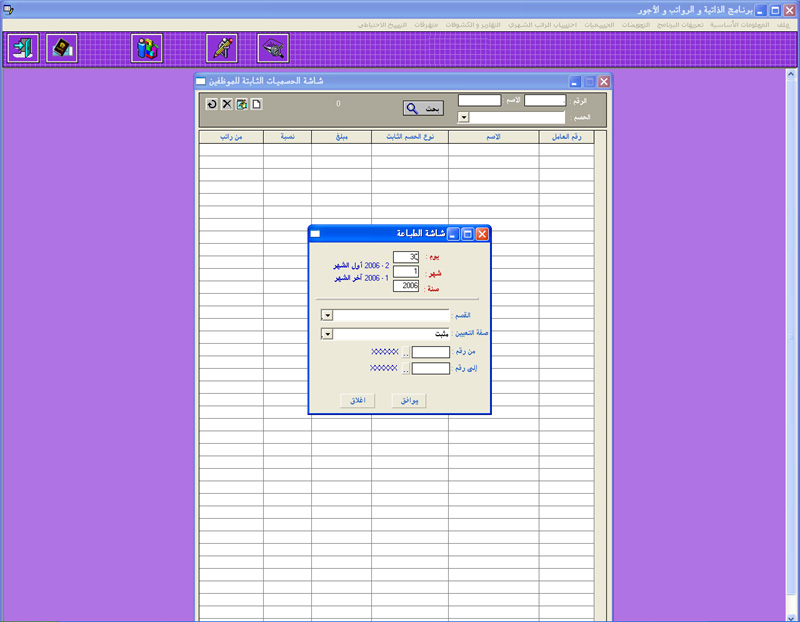This screenshot has height=622, width=800.
Task: Click the browse button beside من رقم
Action: (x=406, y=352)
